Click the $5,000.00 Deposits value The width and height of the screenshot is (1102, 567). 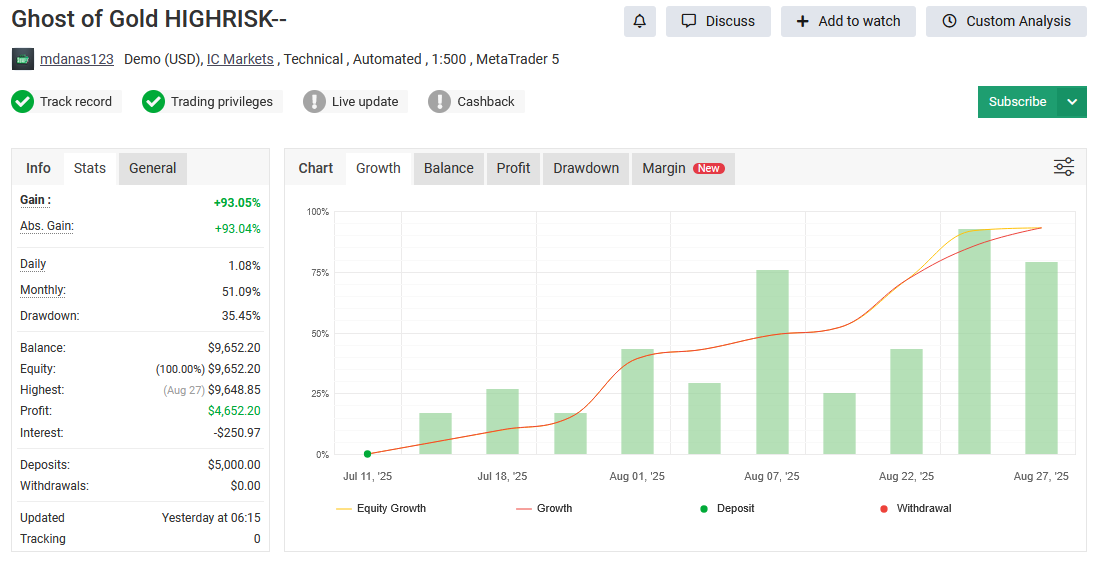coord(234,465)
